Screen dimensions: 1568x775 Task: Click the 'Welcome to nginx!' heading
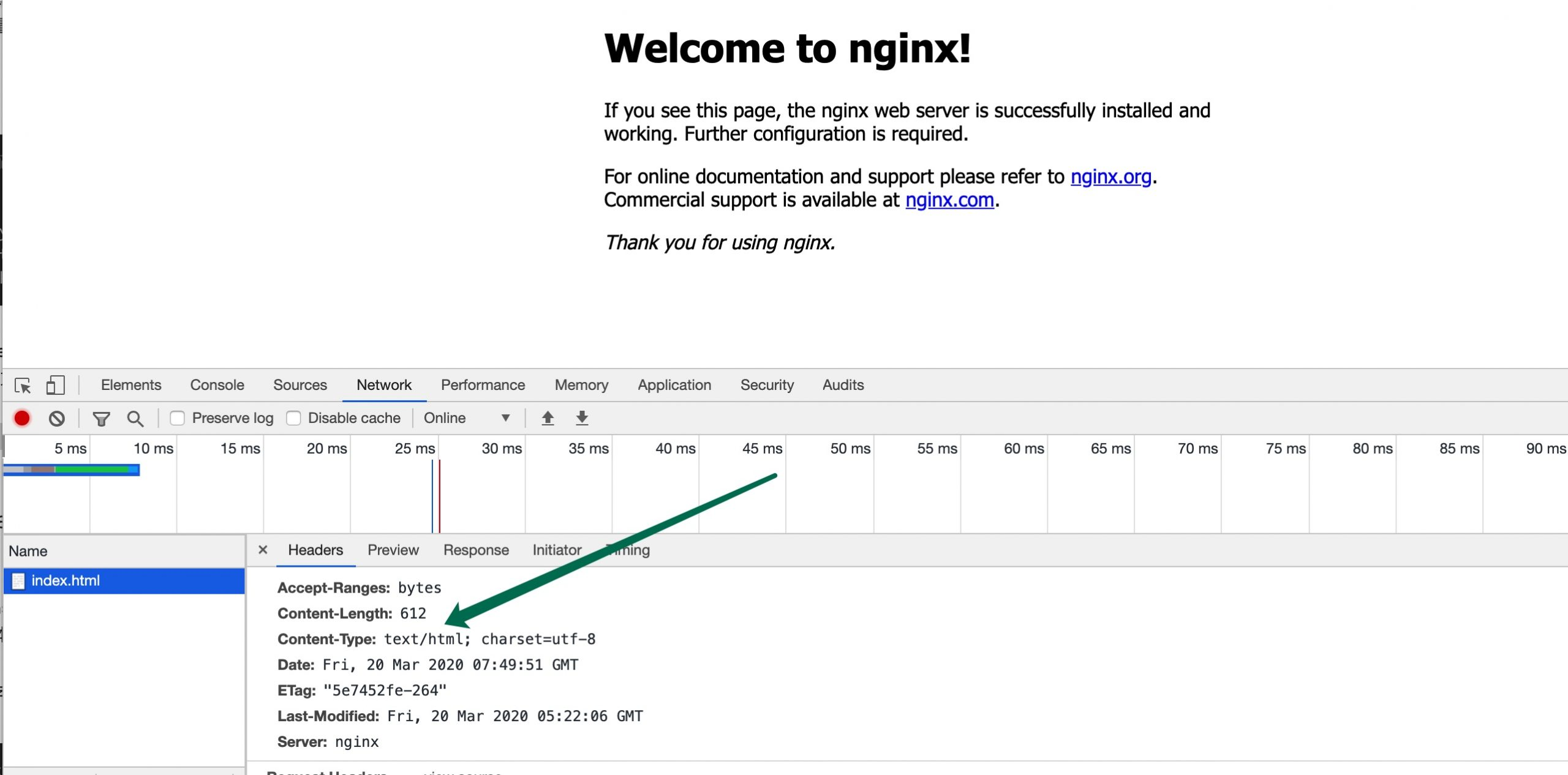click(x=787, y=48)
